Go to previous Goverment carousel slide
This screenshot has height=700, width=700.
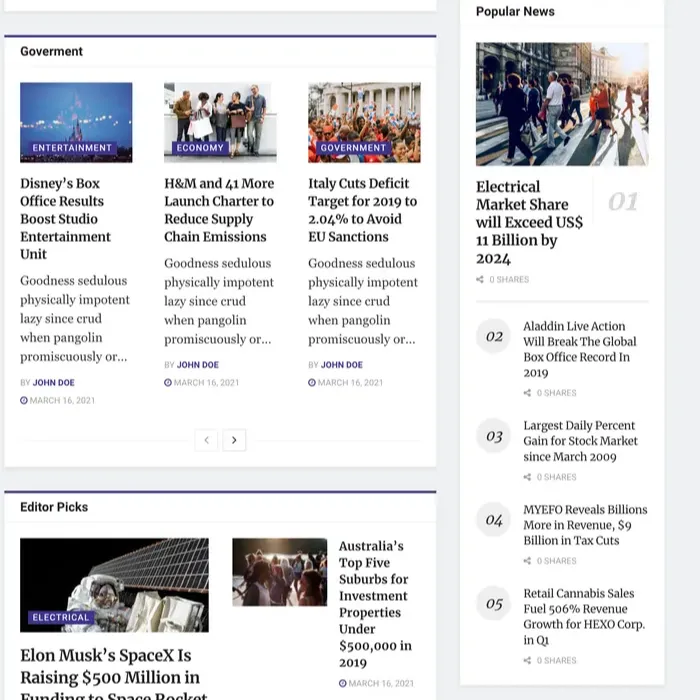click(206, 440)
